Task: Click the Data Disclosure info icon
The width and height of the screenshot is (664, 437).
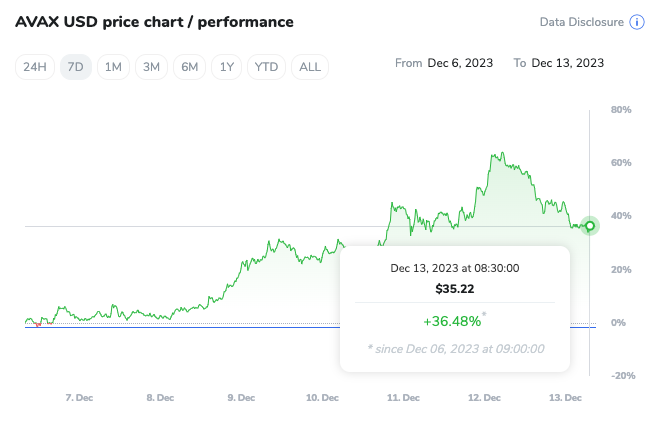Action: (x=636, y=22)
